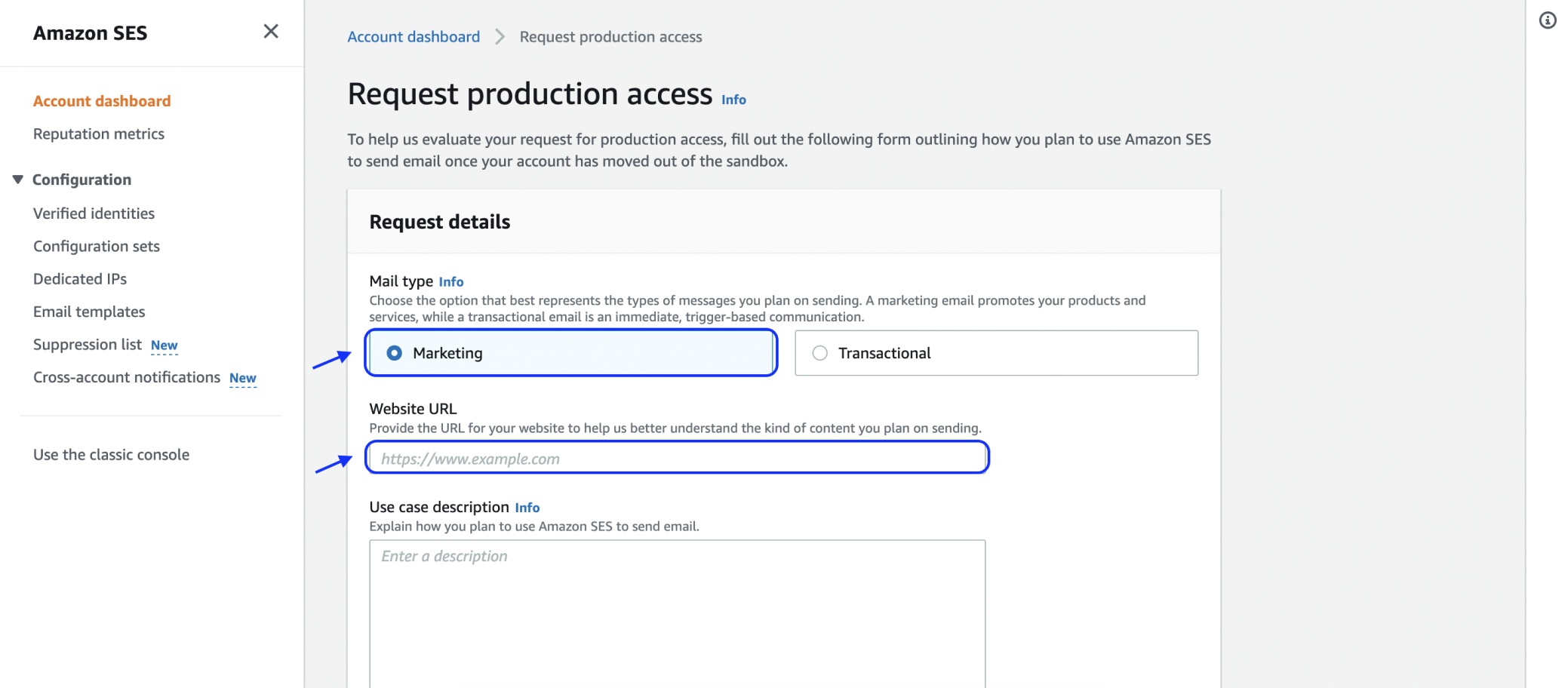This screenshot has width=1568, height=688.
Task: Click the Website URL input field
Action: click(x=677, y=457)
